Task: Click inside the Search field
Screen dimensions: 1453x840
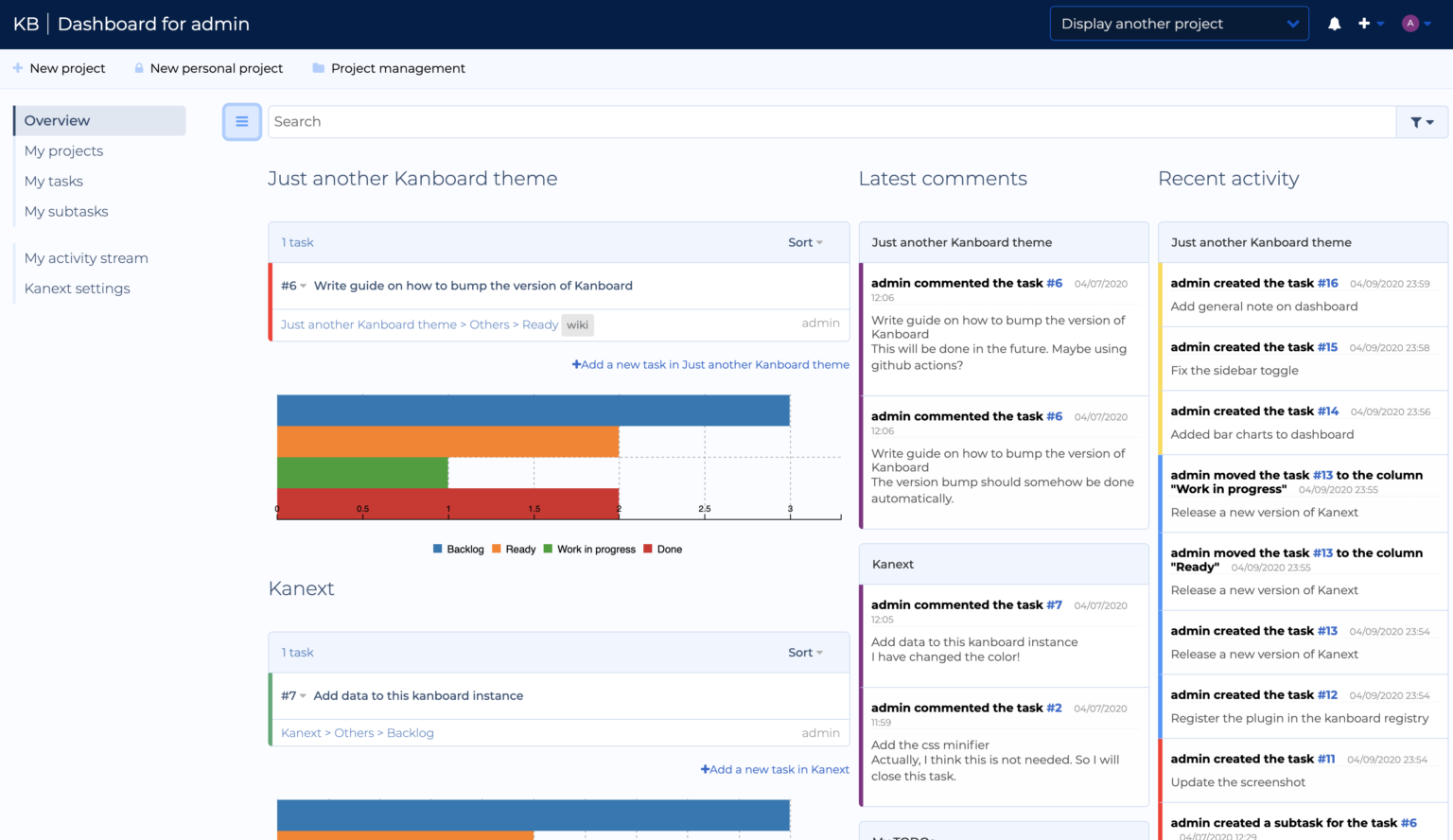Action: pyautogui.click(x=662, y=121)
